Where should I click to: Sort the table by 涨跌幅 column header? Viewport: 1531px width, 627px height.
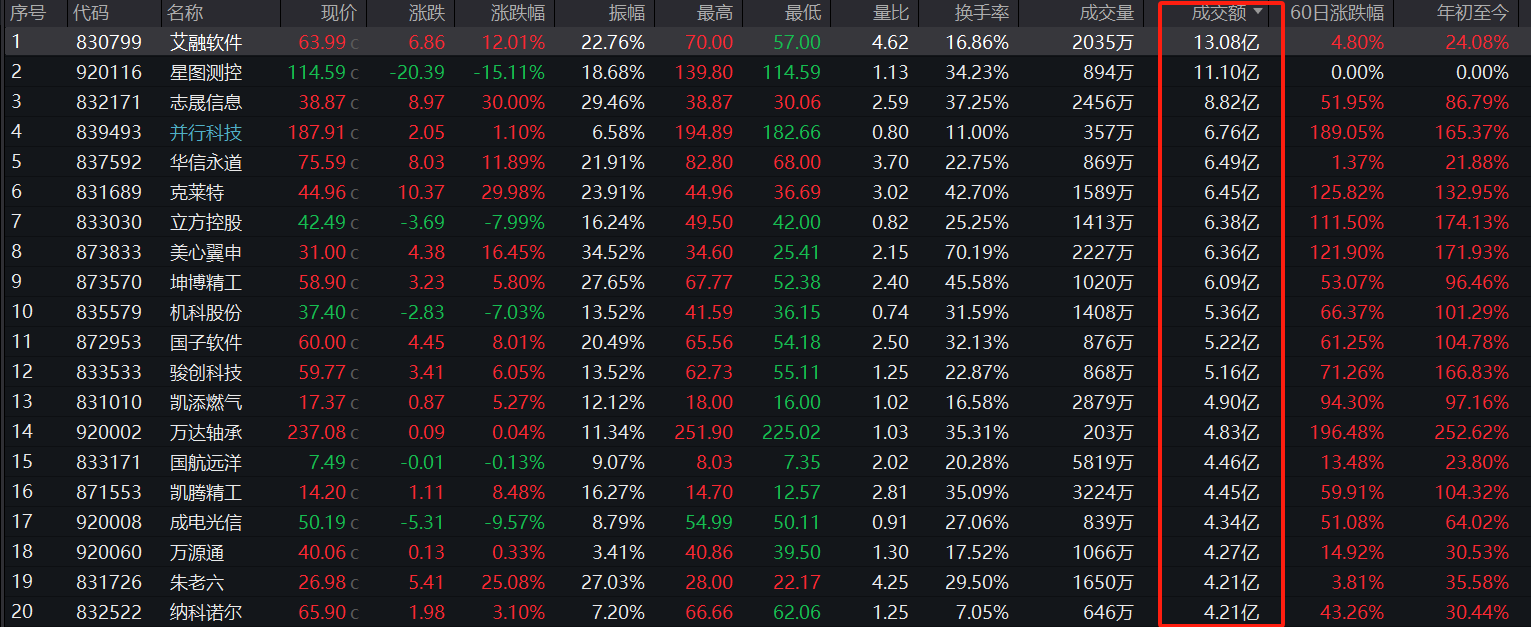518,13
